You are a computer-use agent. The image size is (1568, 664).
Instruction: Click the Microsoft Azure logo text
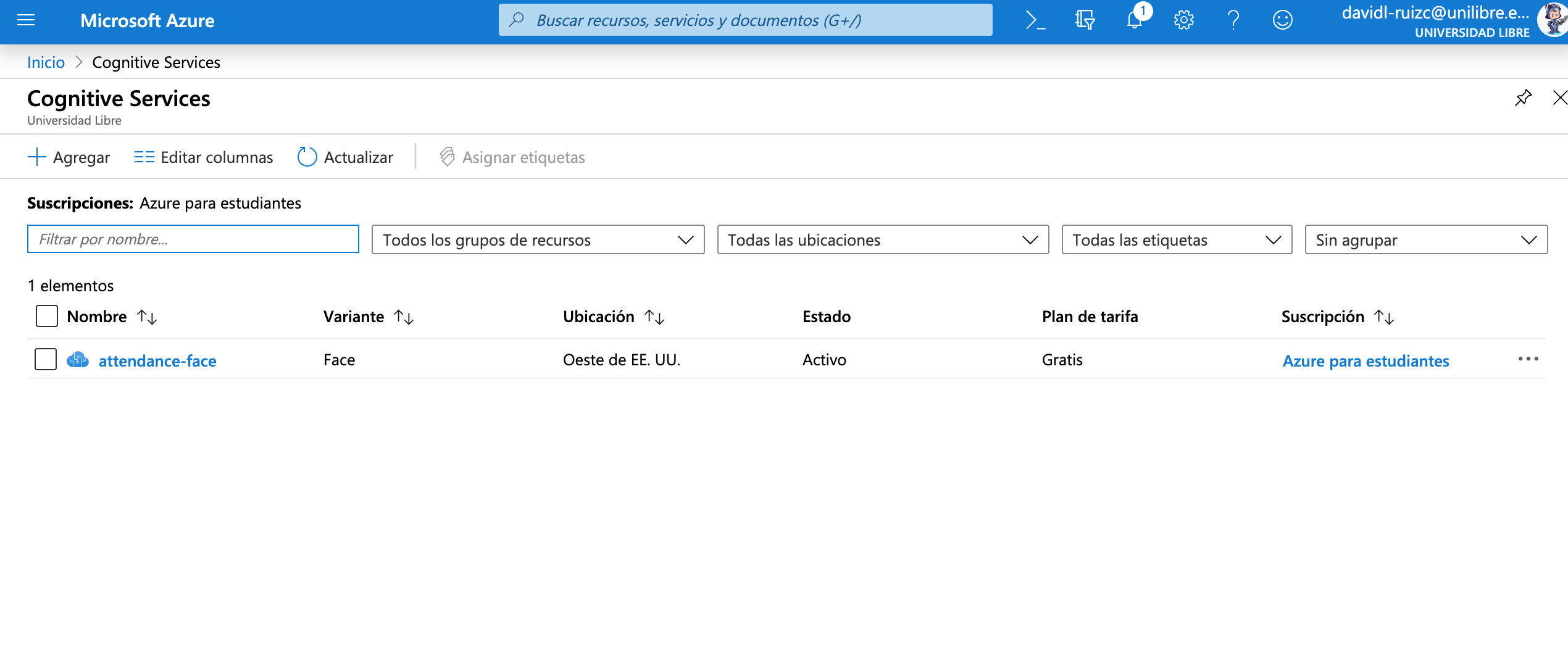[x=147, y=20]
